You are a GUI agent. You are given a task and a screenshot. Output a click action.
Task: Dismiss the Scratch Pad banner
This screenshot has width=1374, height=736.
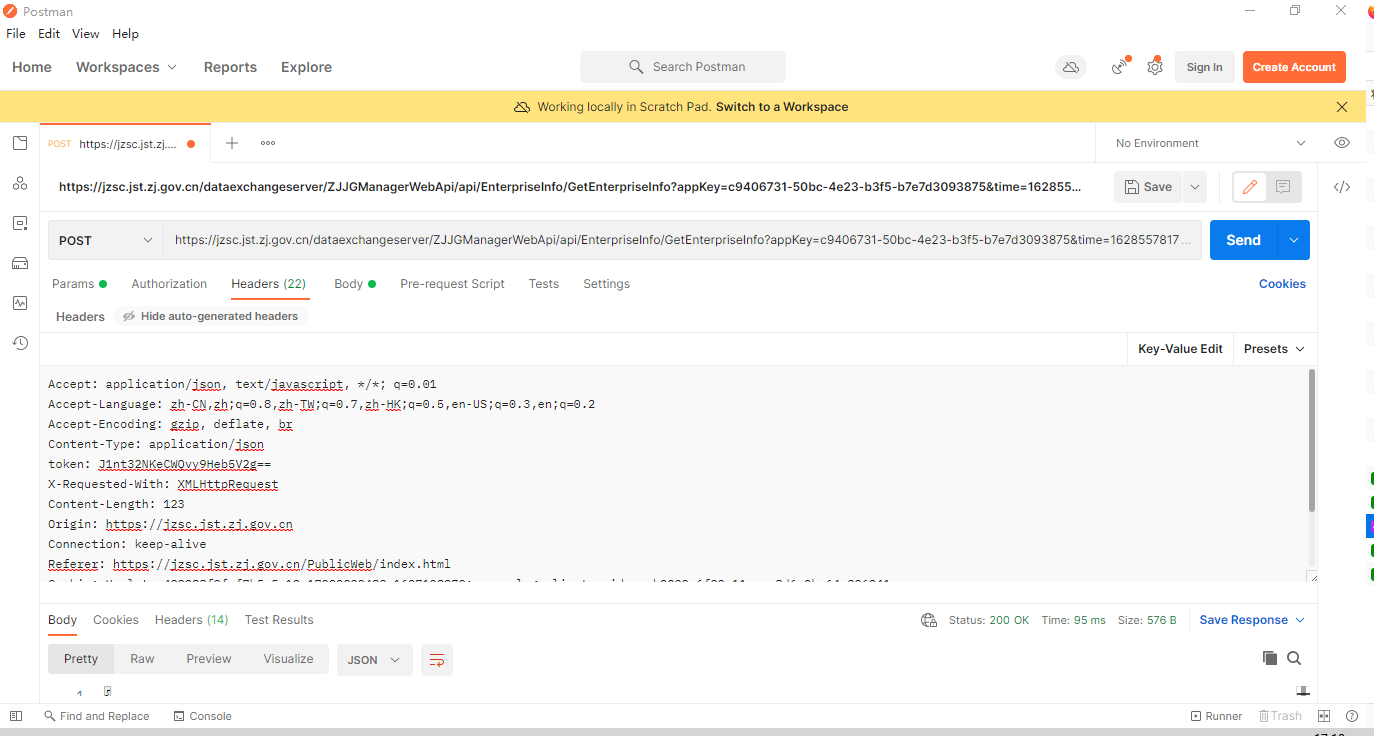coord(1342,107)
